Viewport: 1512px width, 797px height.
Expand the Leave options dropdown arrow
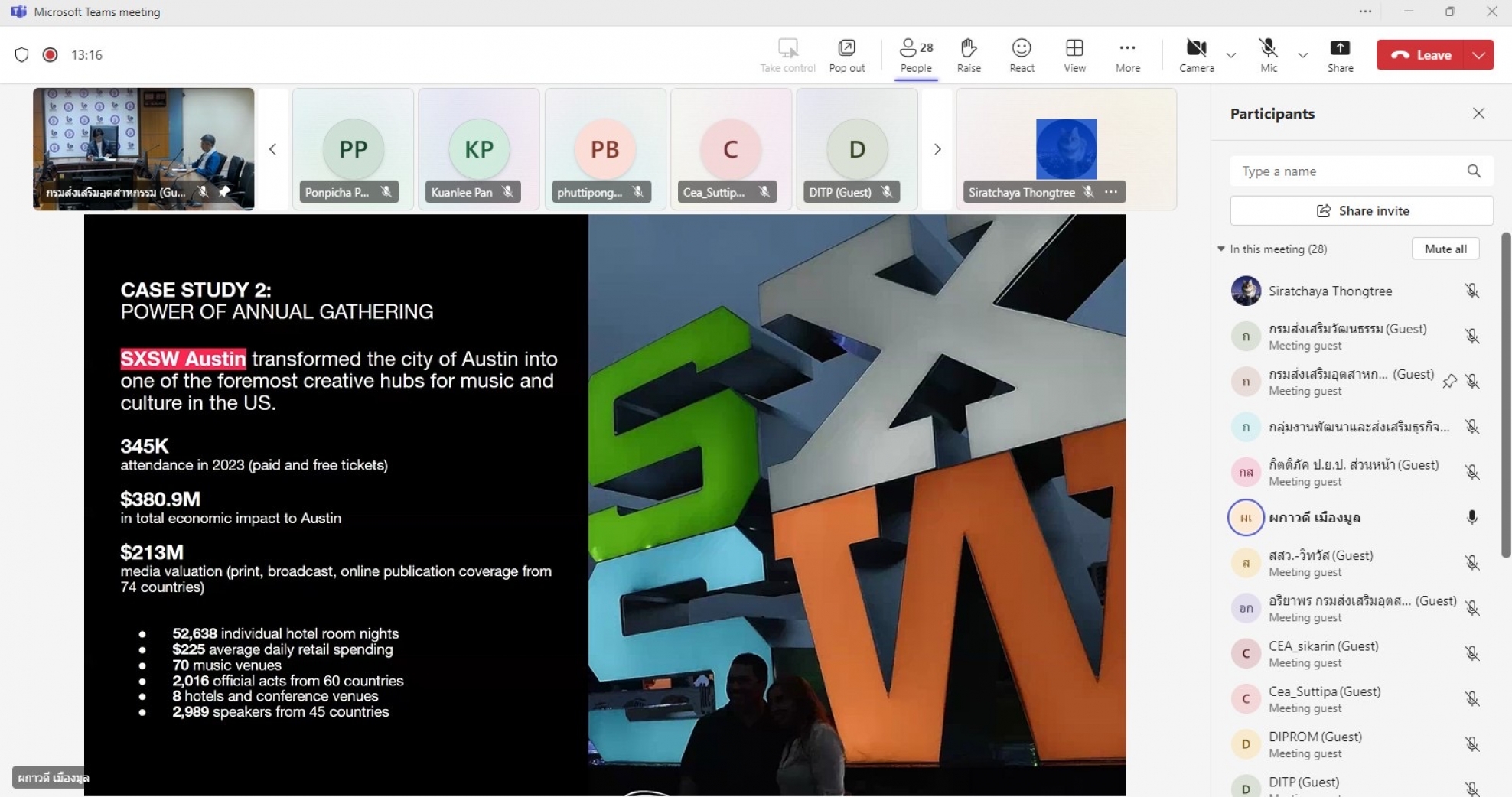1478,55
